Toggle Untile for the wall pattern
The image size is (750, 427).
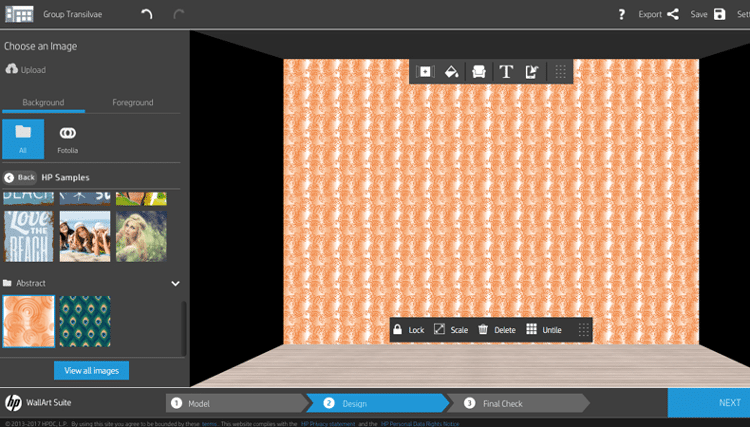[544, 329]
